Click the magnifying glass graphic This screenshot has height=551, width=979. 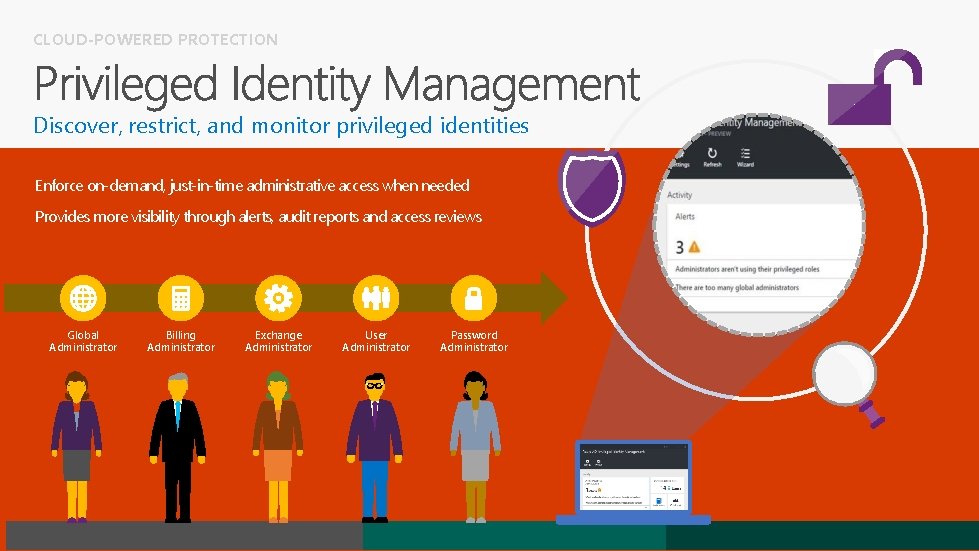point(849,383)
